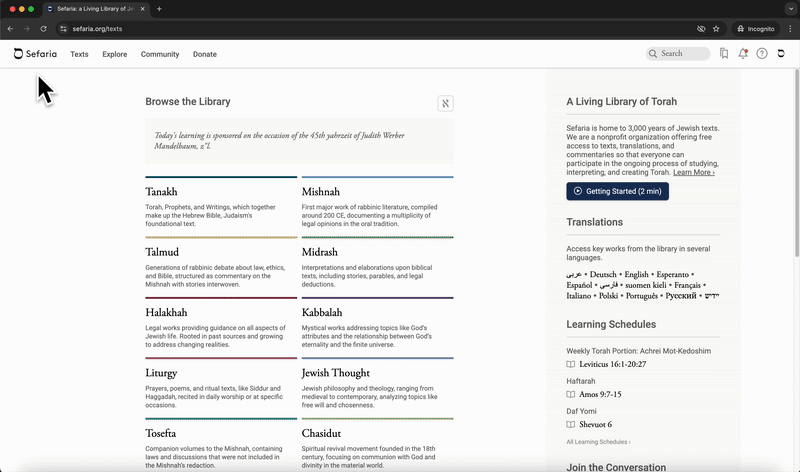
Task: Select Português translation
Action: click(641, 296)
